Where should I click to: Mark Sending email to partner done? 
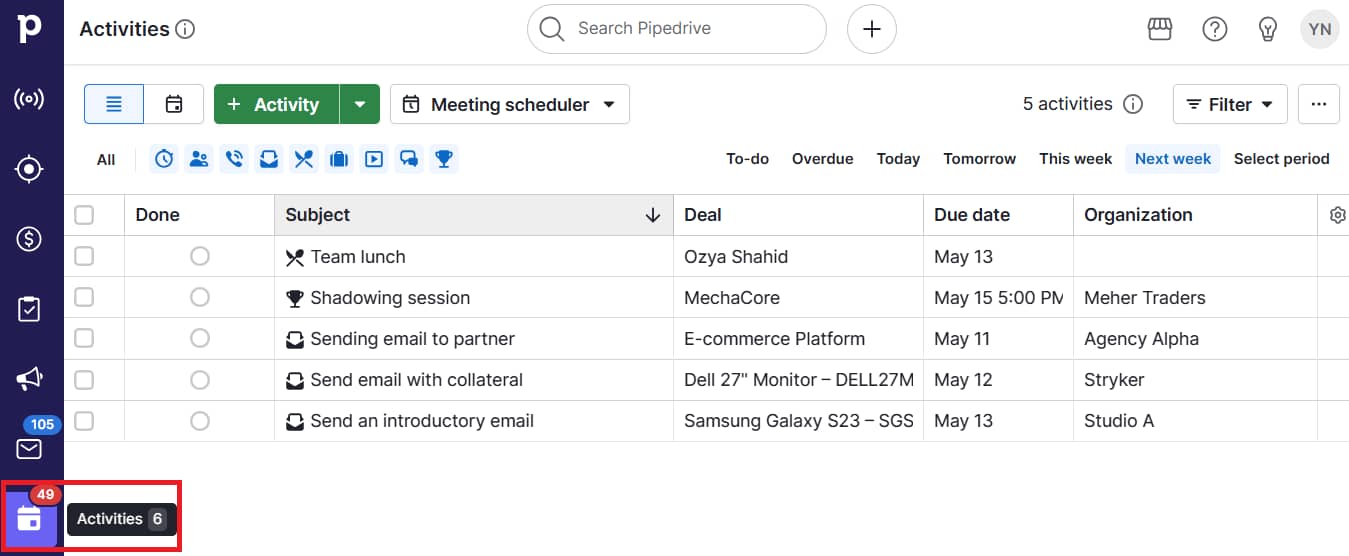pos(200,338)
